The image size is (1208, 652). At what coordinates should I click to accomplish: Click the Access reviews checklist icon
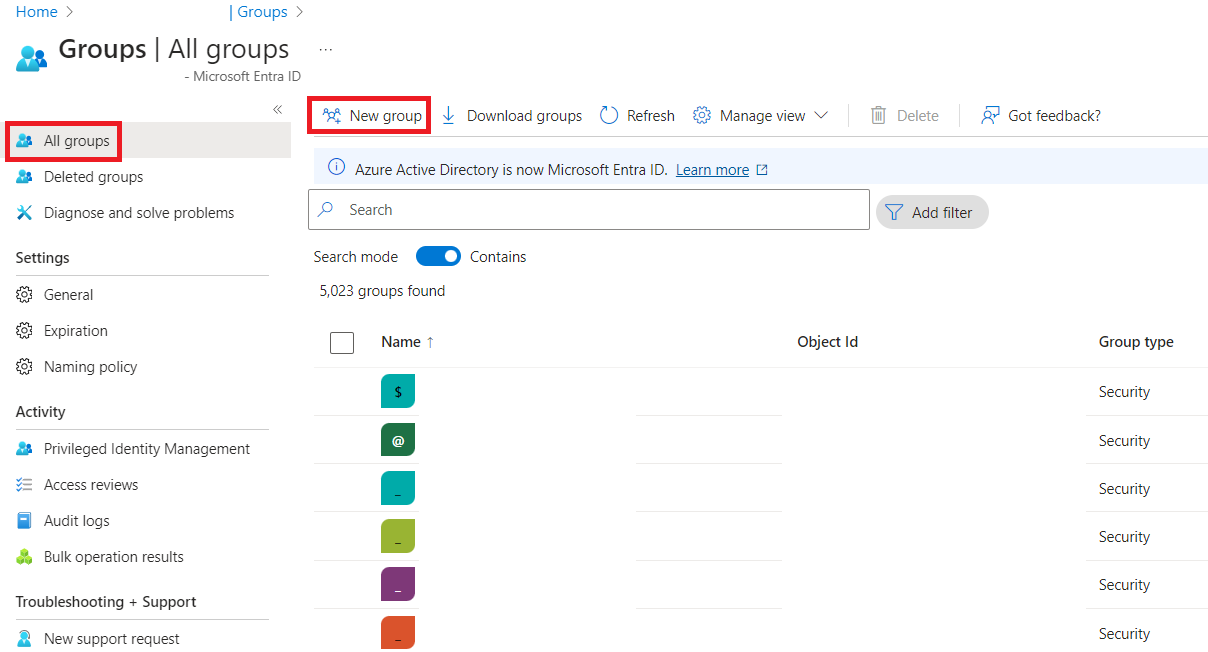click(25, 485)
